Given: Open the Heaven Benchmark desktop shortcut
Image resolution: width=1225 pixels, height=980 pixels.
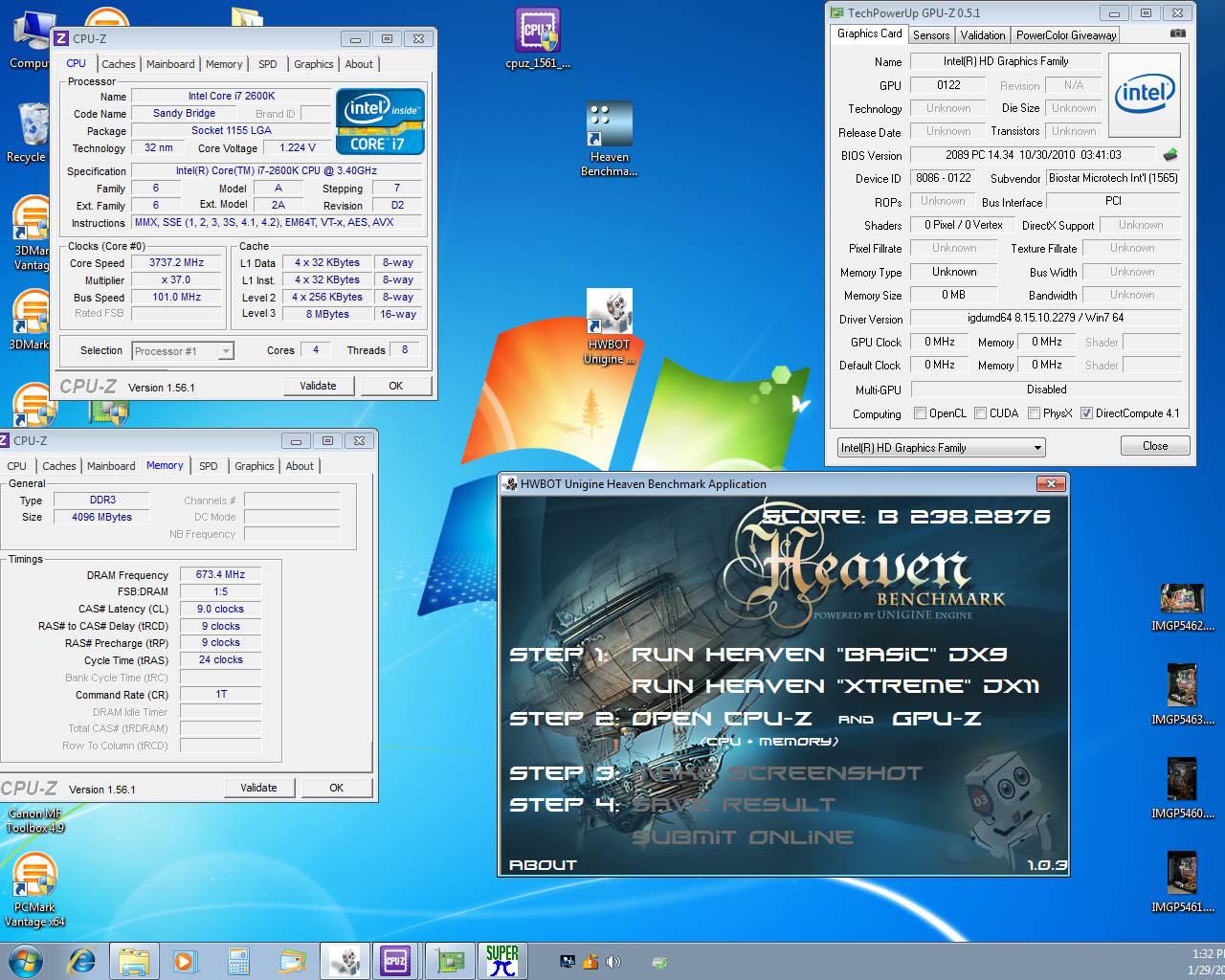Looking at the screenshot, I should pyautogui.click(x=610, y=140).
